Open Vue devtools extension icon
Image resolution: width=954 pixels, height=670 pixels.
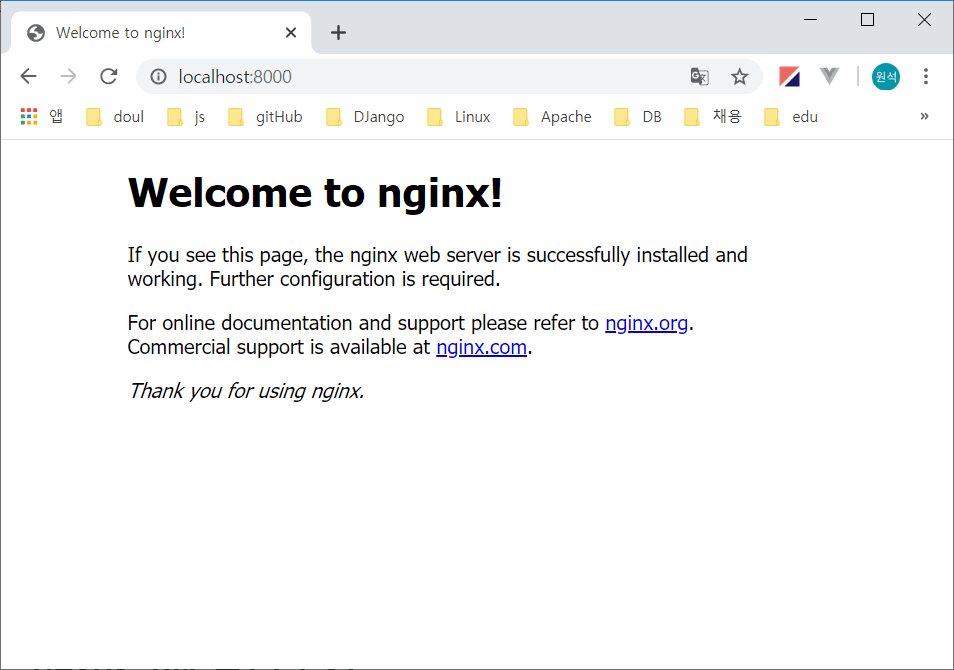click(x=829, y=77)
